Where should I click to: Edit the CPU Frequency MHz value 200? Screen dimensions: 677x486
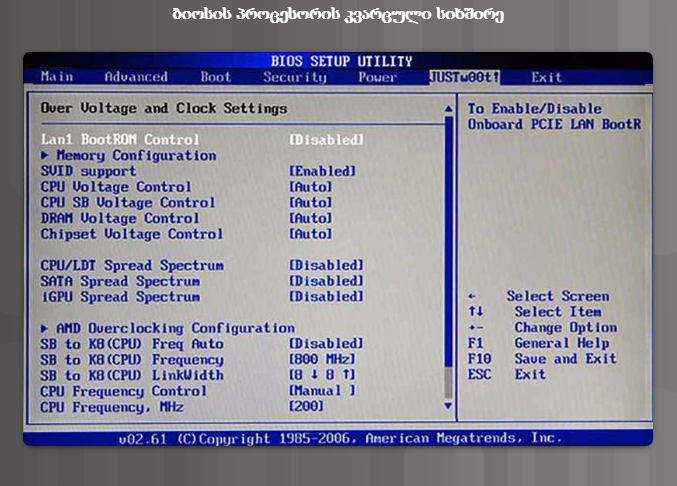[306, 407]
